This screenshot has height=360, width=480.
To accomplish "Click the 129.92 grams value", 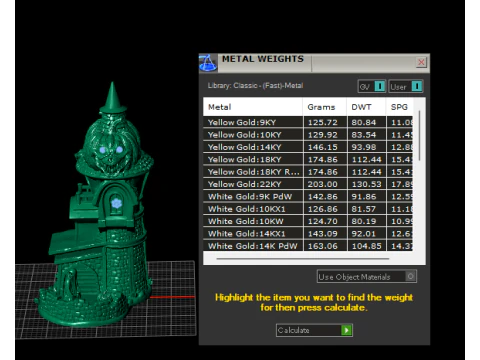I will click(323, 135).
